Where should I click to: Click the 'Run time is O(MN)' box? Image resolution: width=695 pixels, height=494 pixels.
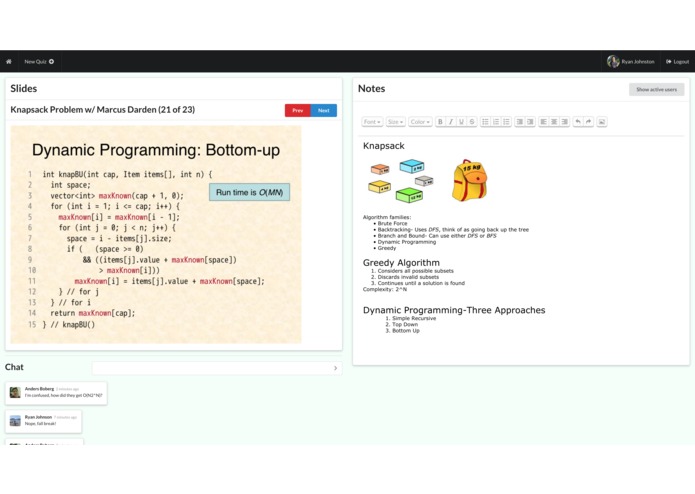[x=250, y=192]
